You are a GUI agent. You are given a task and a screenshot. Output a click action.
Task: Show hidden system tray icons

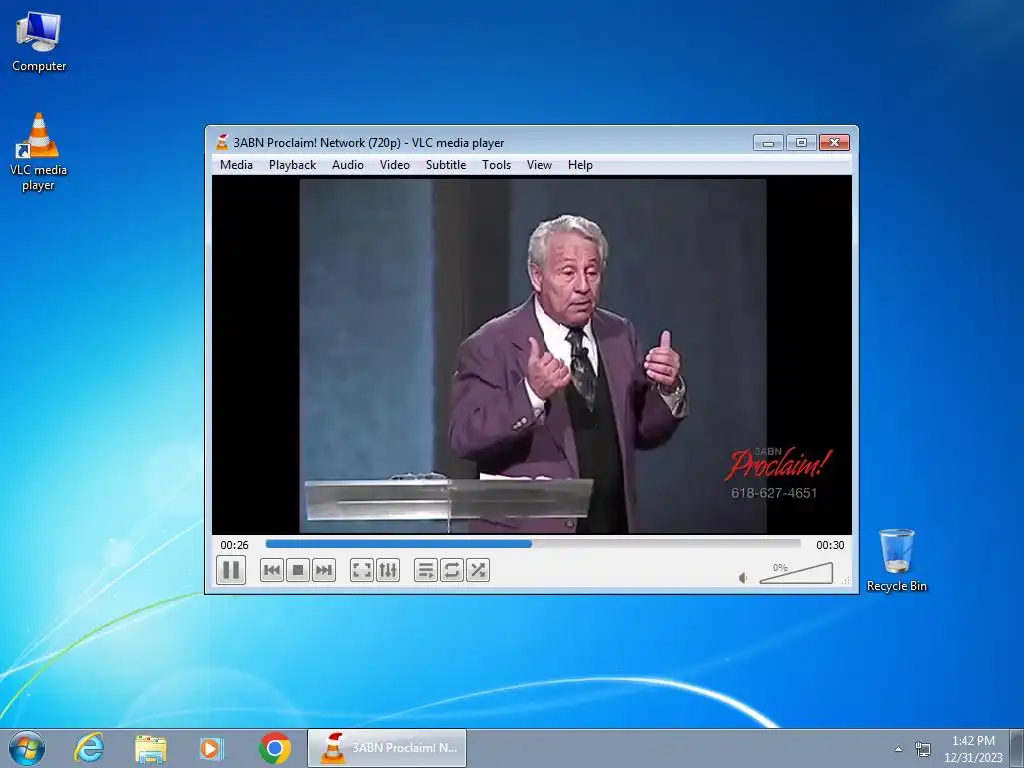(x=899, y=749)
